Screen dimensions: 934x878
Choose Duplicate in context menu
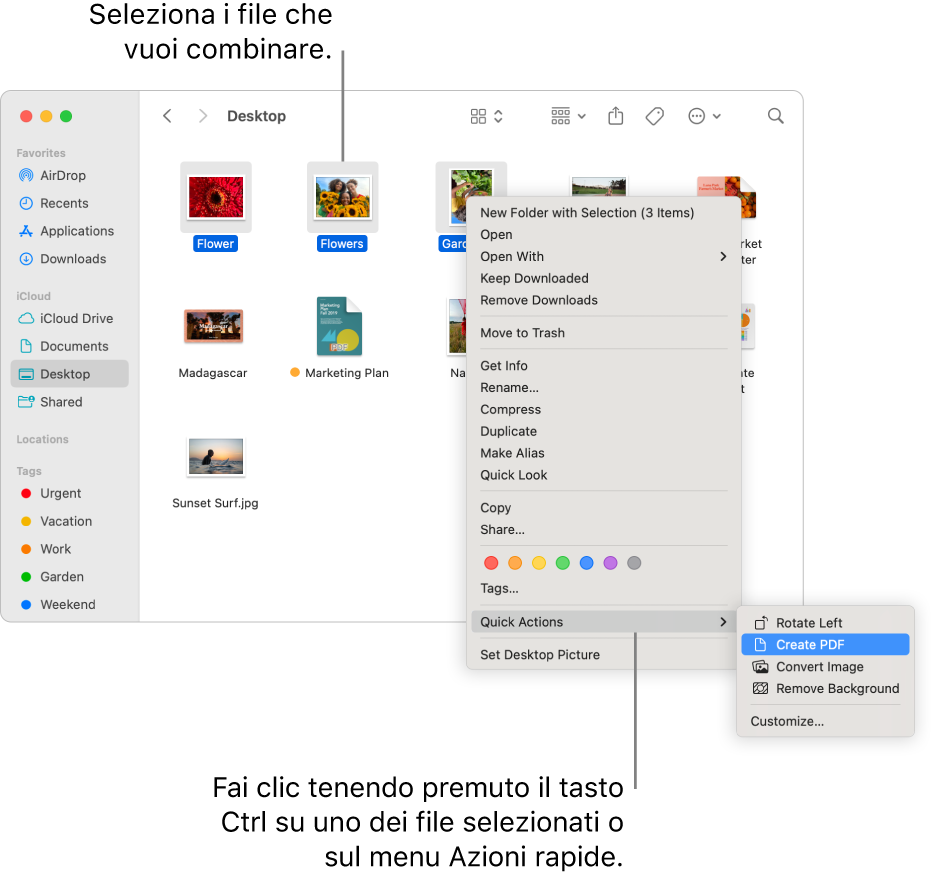(x=603, y=431)
